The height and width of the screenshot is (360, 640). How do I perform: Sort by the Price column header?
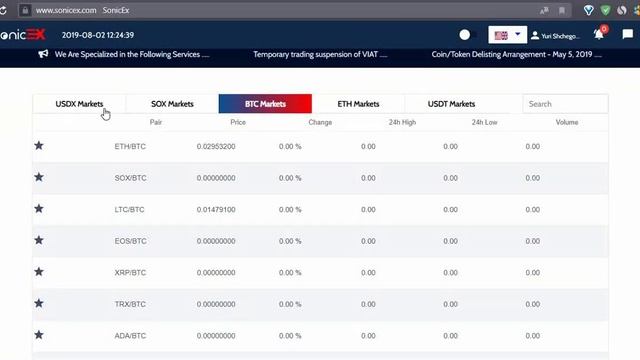coord(238,122)
